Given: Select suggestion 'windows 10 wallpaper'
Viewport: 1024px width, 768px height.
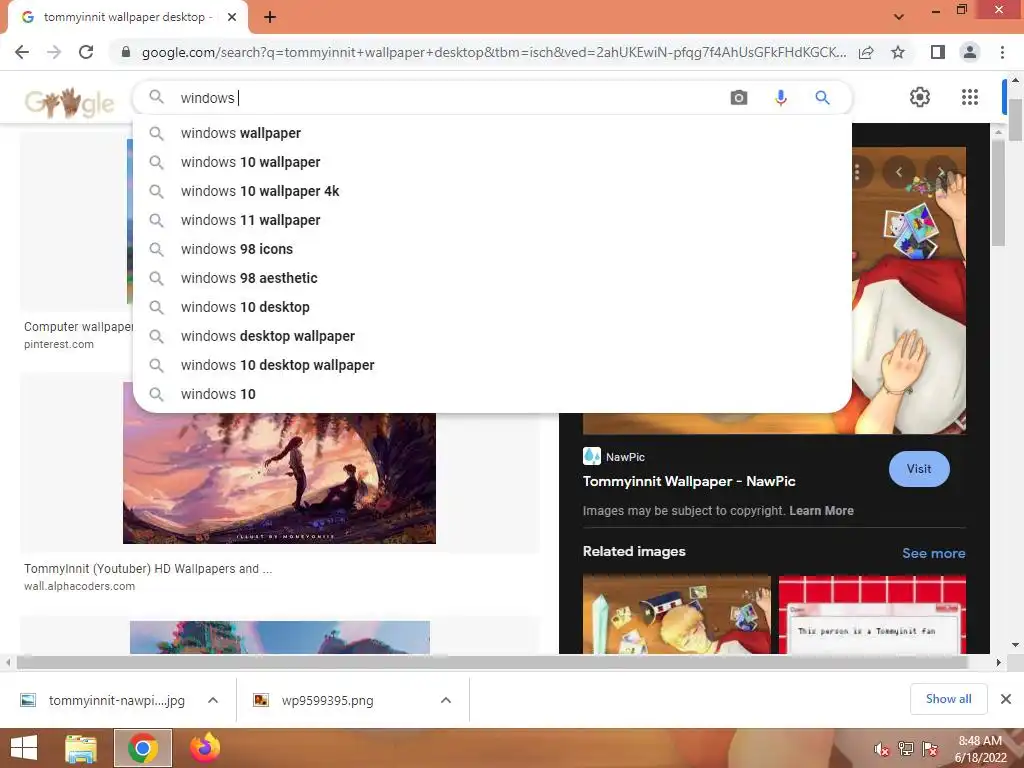Looking at the screenshot, I should pyautogui.click(x=492, y=162).
